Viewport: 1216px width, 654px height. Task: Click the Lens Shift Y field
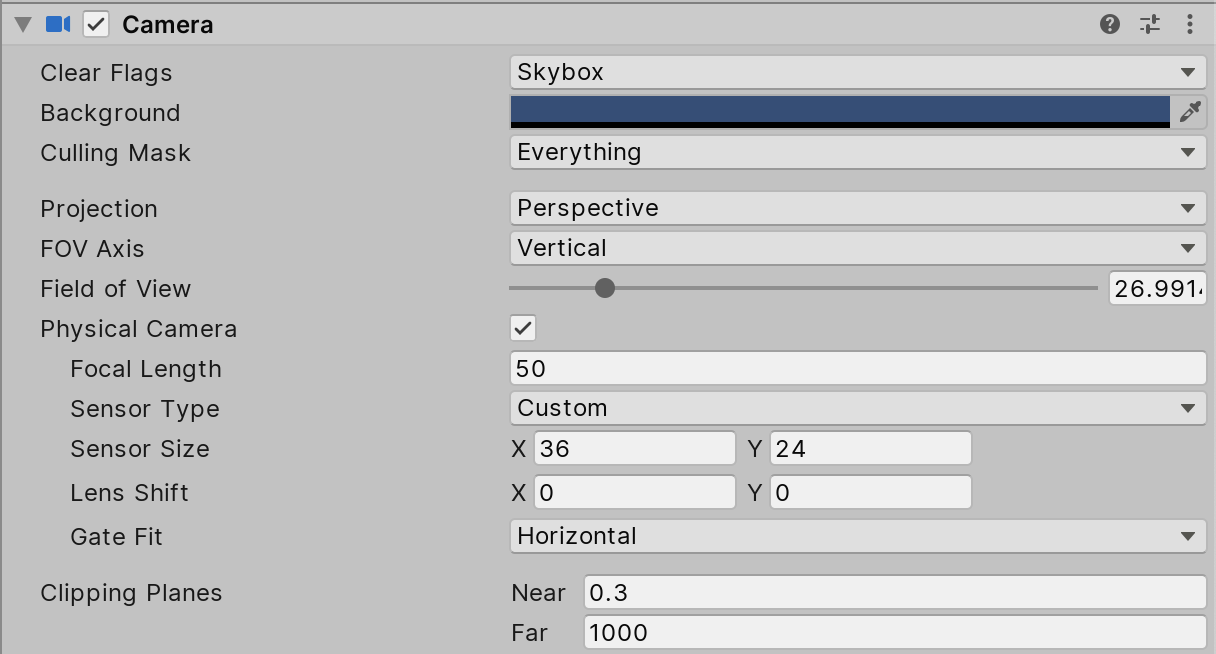(x=870, y=493)
